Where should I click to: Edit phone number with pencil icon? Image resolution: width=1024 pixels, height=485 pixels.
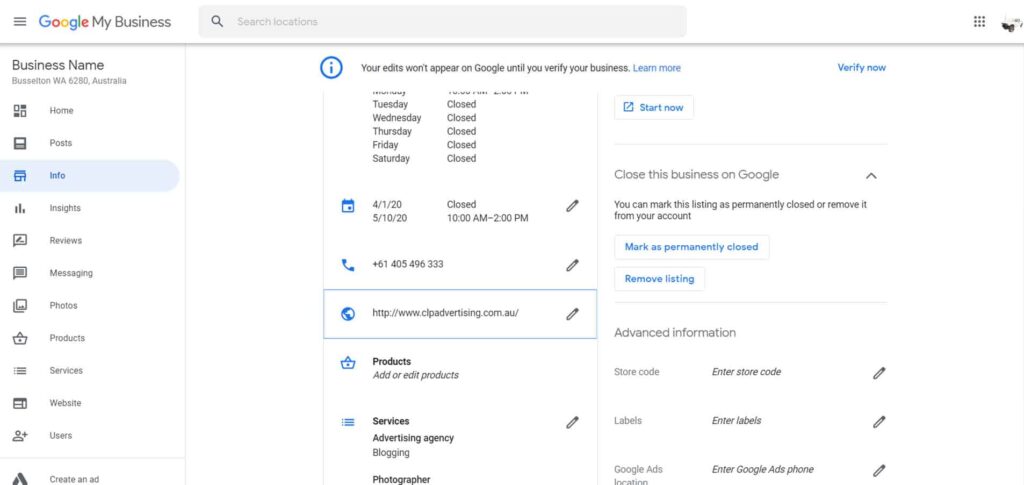point(572,265)
